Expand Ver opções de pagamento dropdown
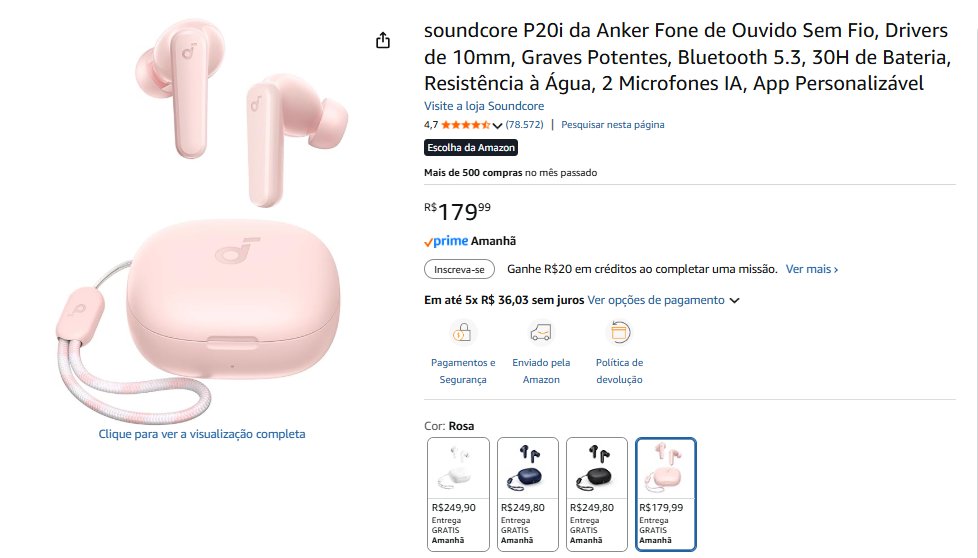This screenshot has width=978, height=558. (734, 300)
